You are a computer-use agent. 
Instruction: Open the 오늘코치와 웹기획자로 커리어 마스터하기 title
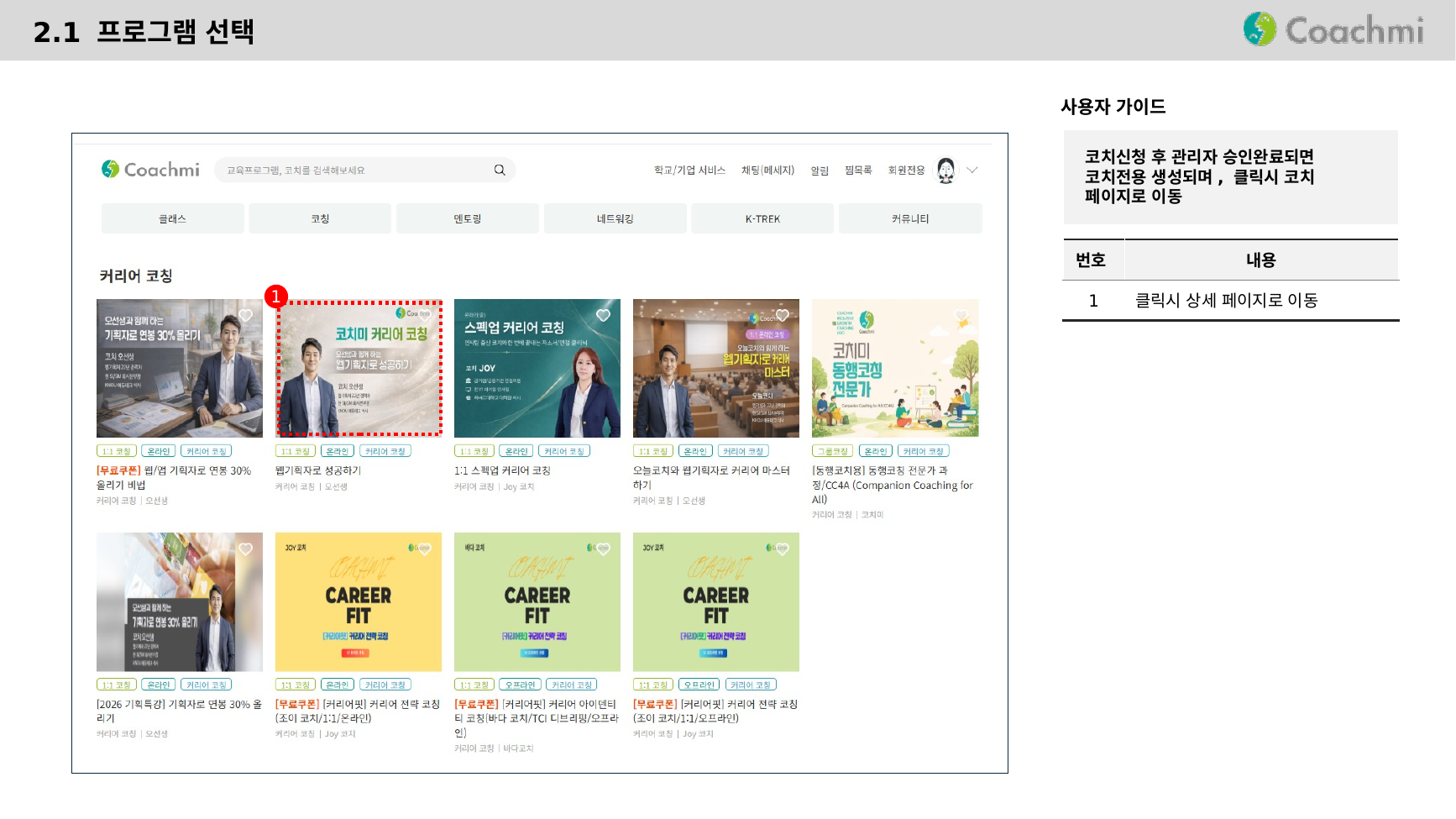[711, 478]
